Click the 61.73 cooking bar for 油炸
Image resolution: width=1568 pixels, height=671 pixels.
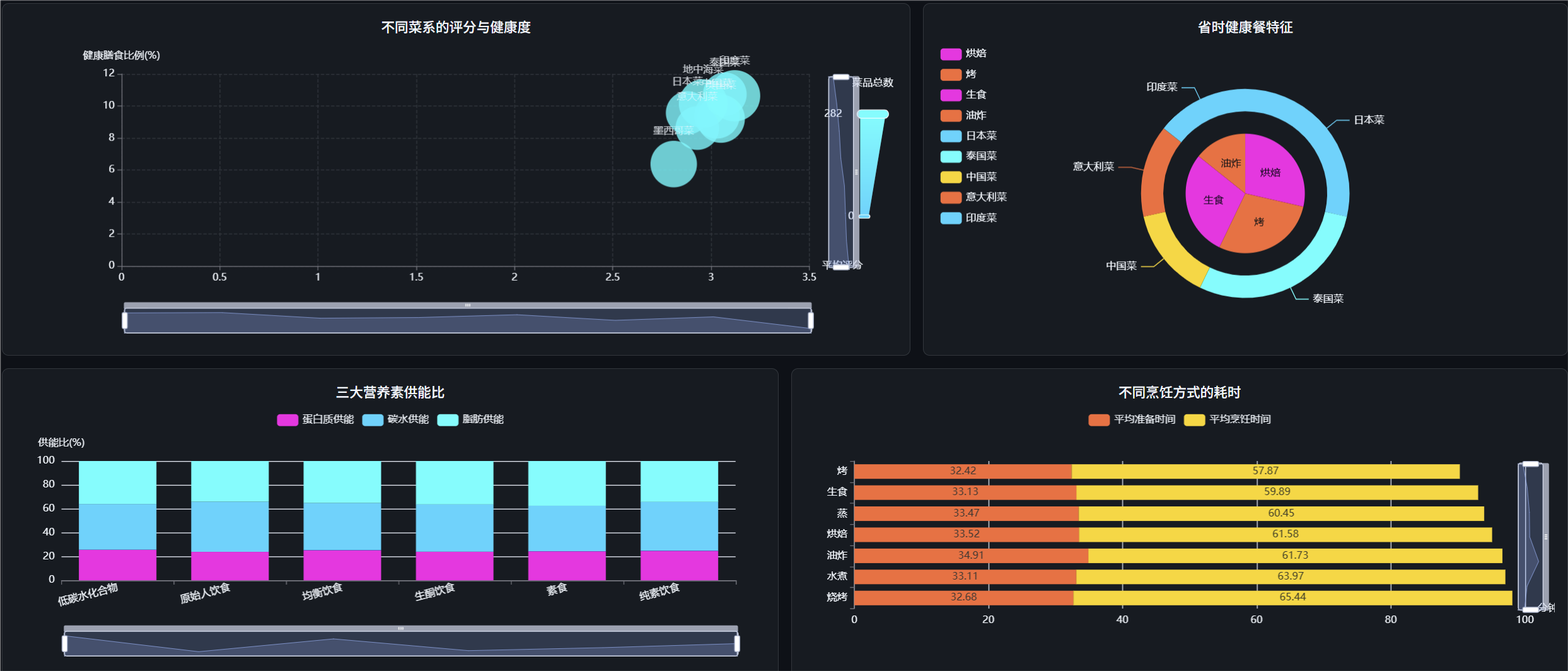[x=1295, y=556]
